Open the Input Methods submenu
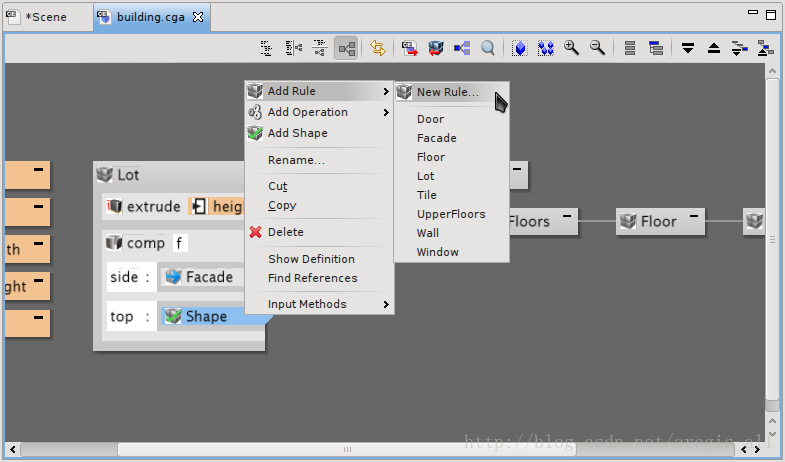Screen dimensions: 785x462 click(318, 304)
